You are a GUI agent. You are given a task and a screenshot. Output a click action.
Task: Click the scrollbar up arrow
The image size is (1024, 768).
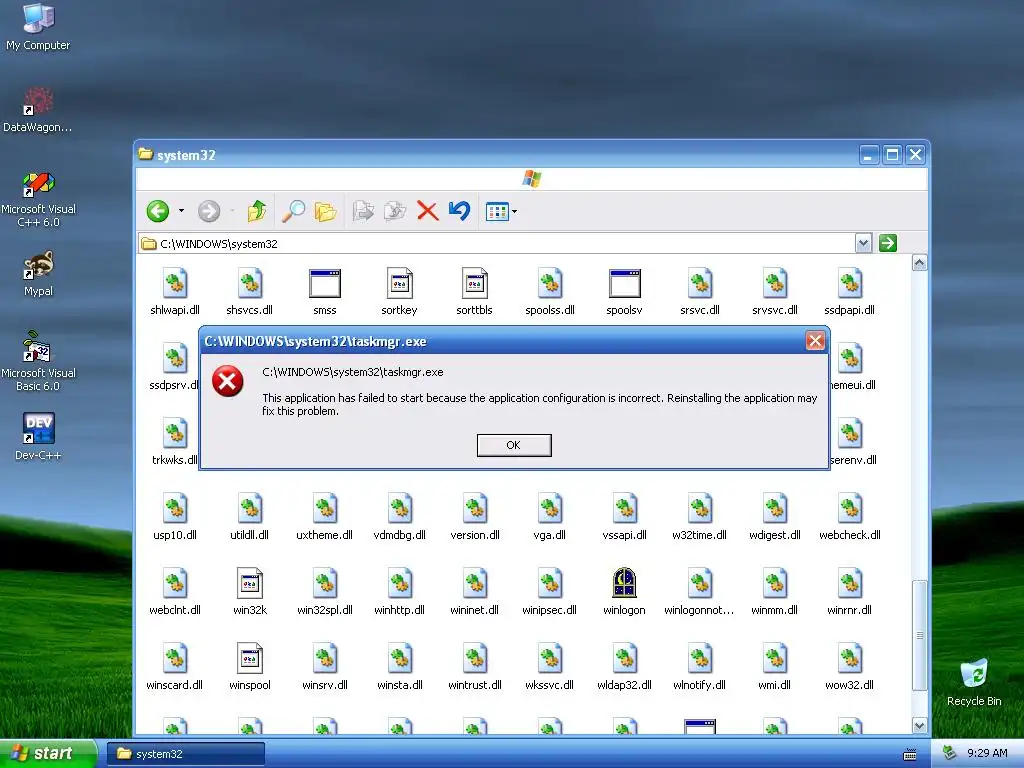919,263
